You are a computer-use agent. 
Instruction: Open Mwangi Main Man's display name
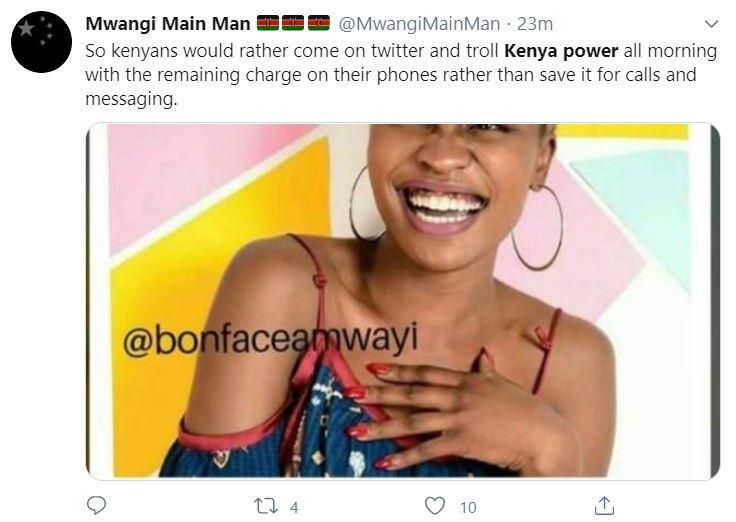(168, 23)
